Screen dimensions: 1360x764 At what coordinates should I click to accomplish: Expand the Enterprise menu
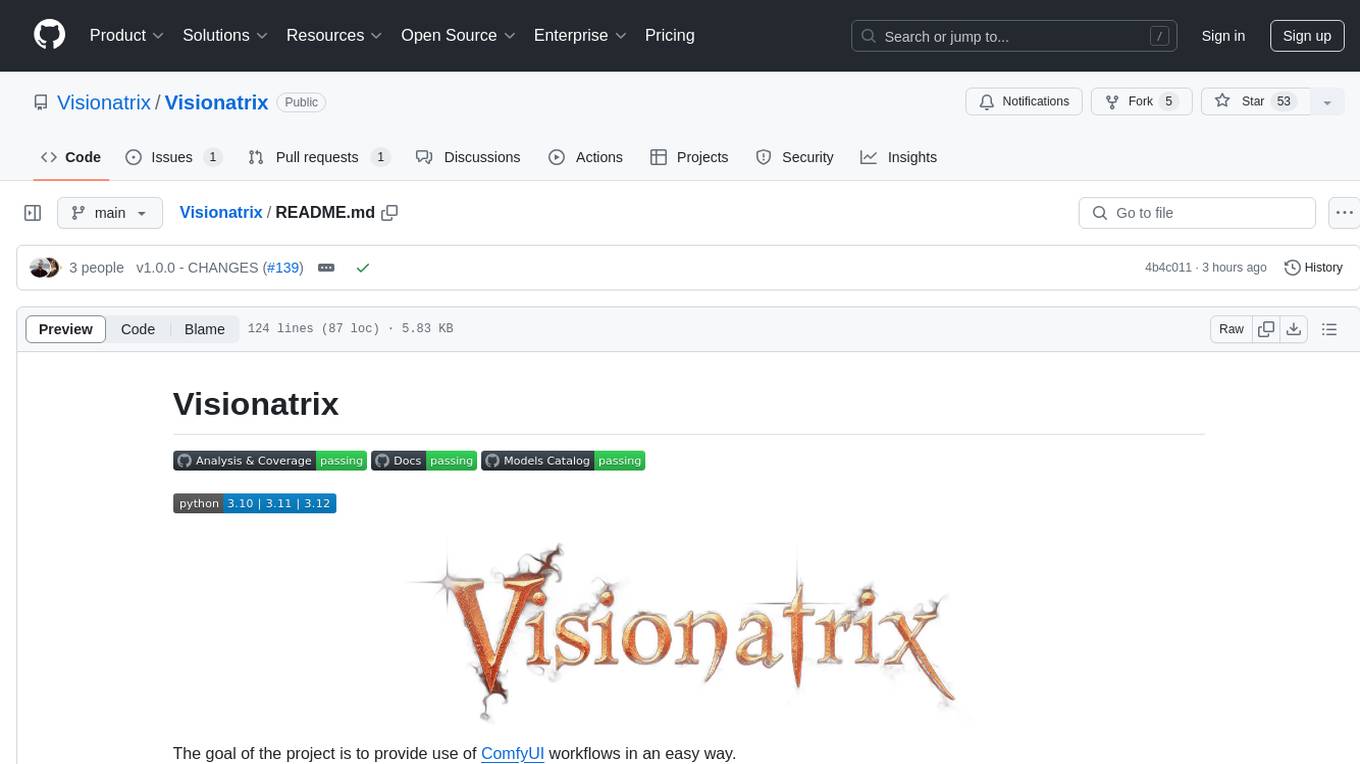click(580, 35)
